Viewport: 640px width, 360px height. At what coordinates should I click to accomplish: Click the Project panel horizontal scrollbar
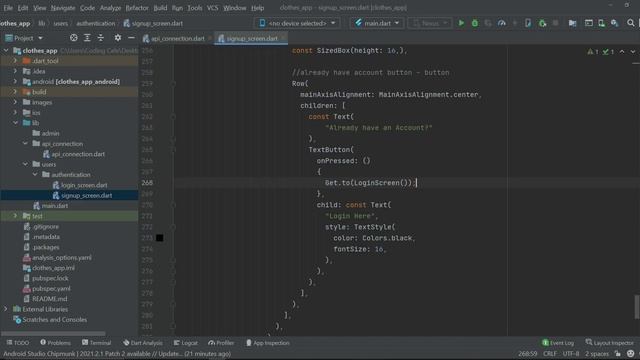(x=53, y=334)
